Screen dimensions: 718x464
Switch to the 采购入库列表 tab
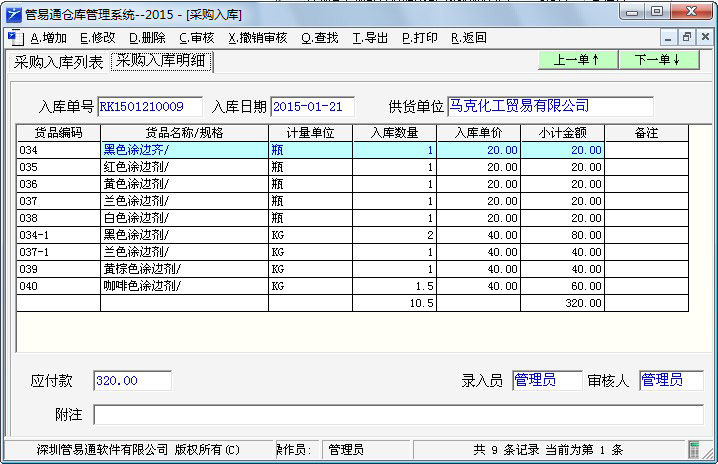click(x=57, y=62)
